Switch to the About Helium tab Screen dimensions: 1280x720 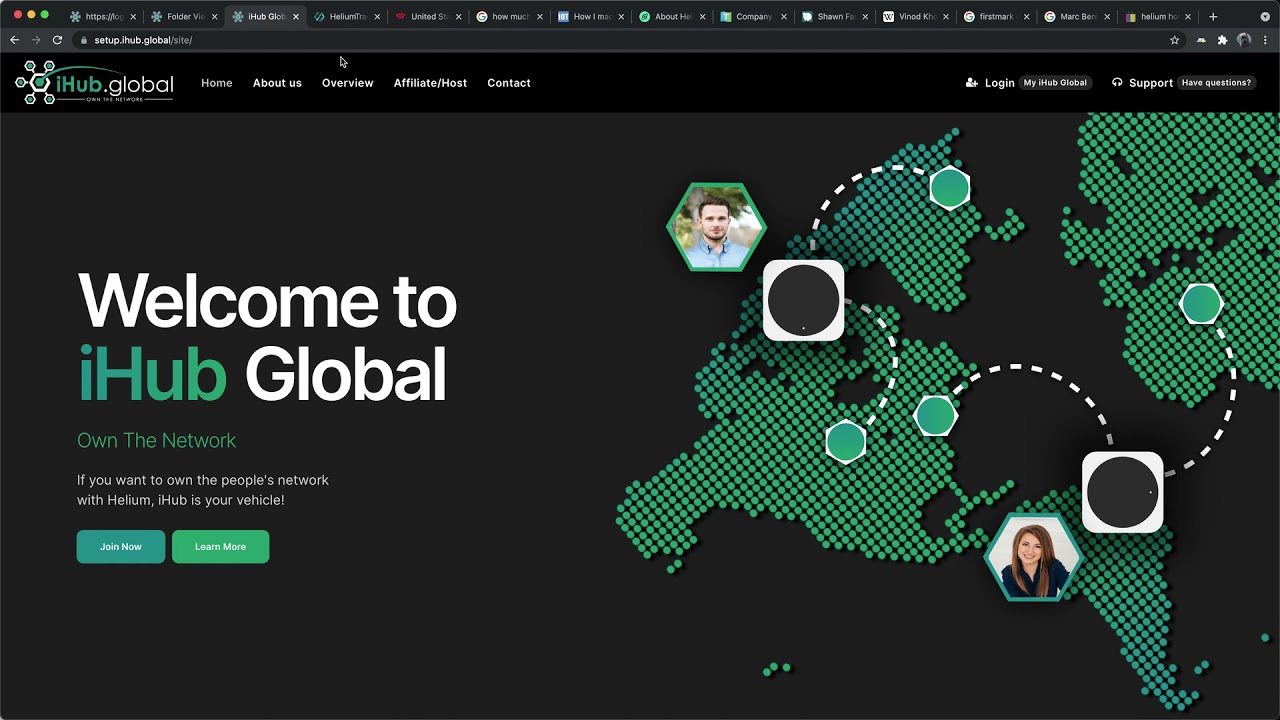tap(672, 17)
